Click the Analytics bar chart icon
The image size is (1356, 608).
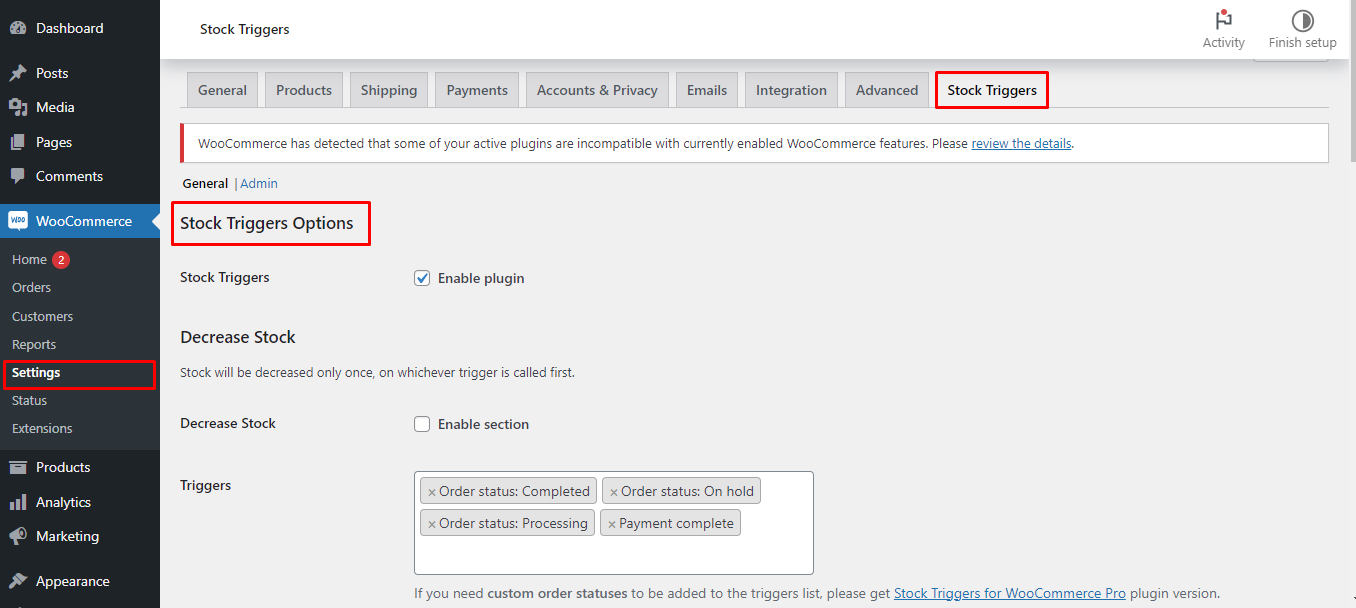[18, 502]
